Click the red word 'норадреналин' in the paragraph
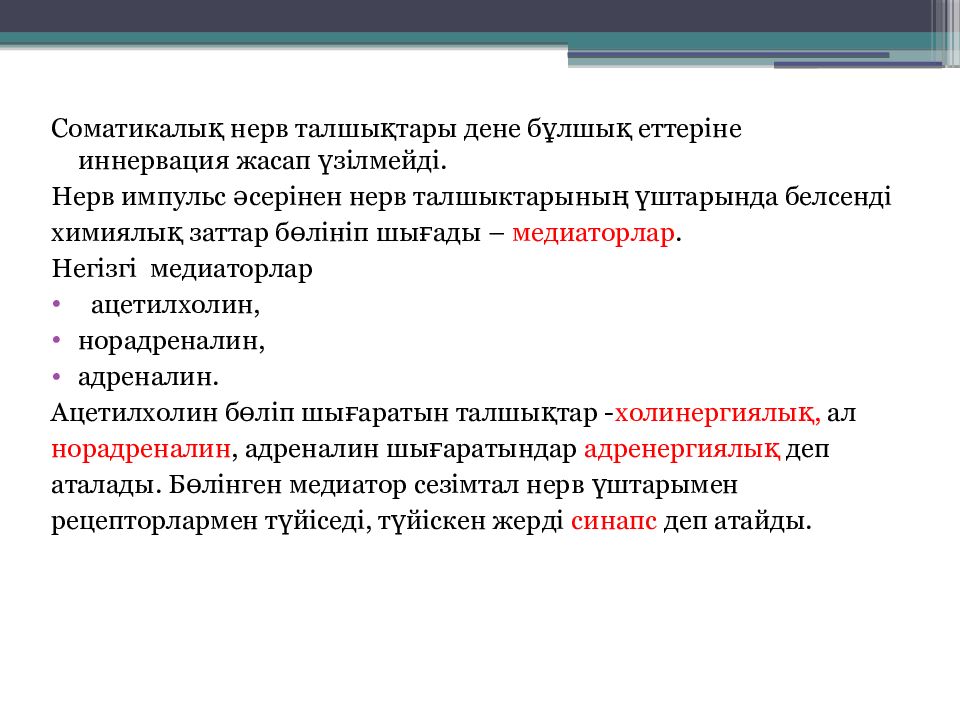This screenshot has height=720, width=960. [141, 449]
